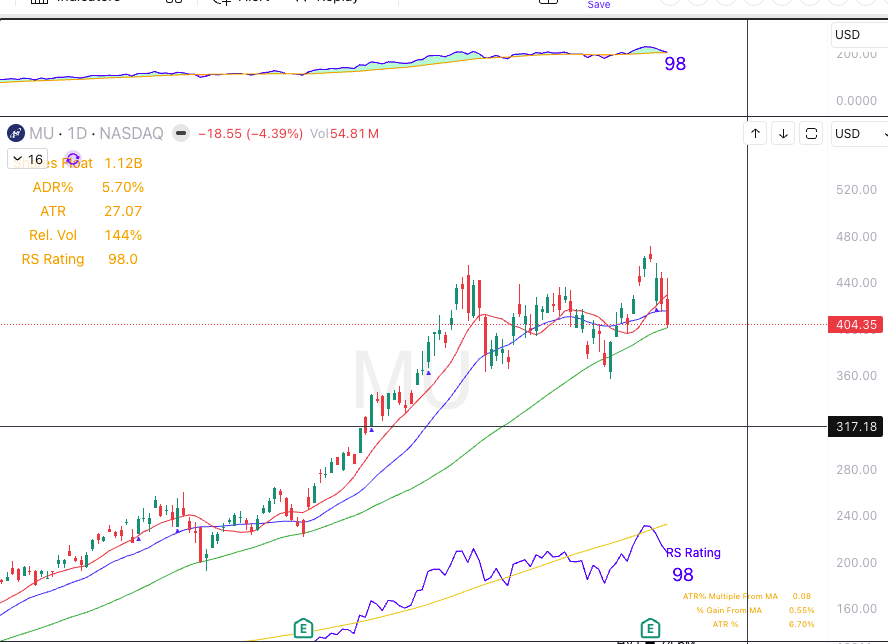
Task: Maximize the MU chart pane
Action: point(811,133)
